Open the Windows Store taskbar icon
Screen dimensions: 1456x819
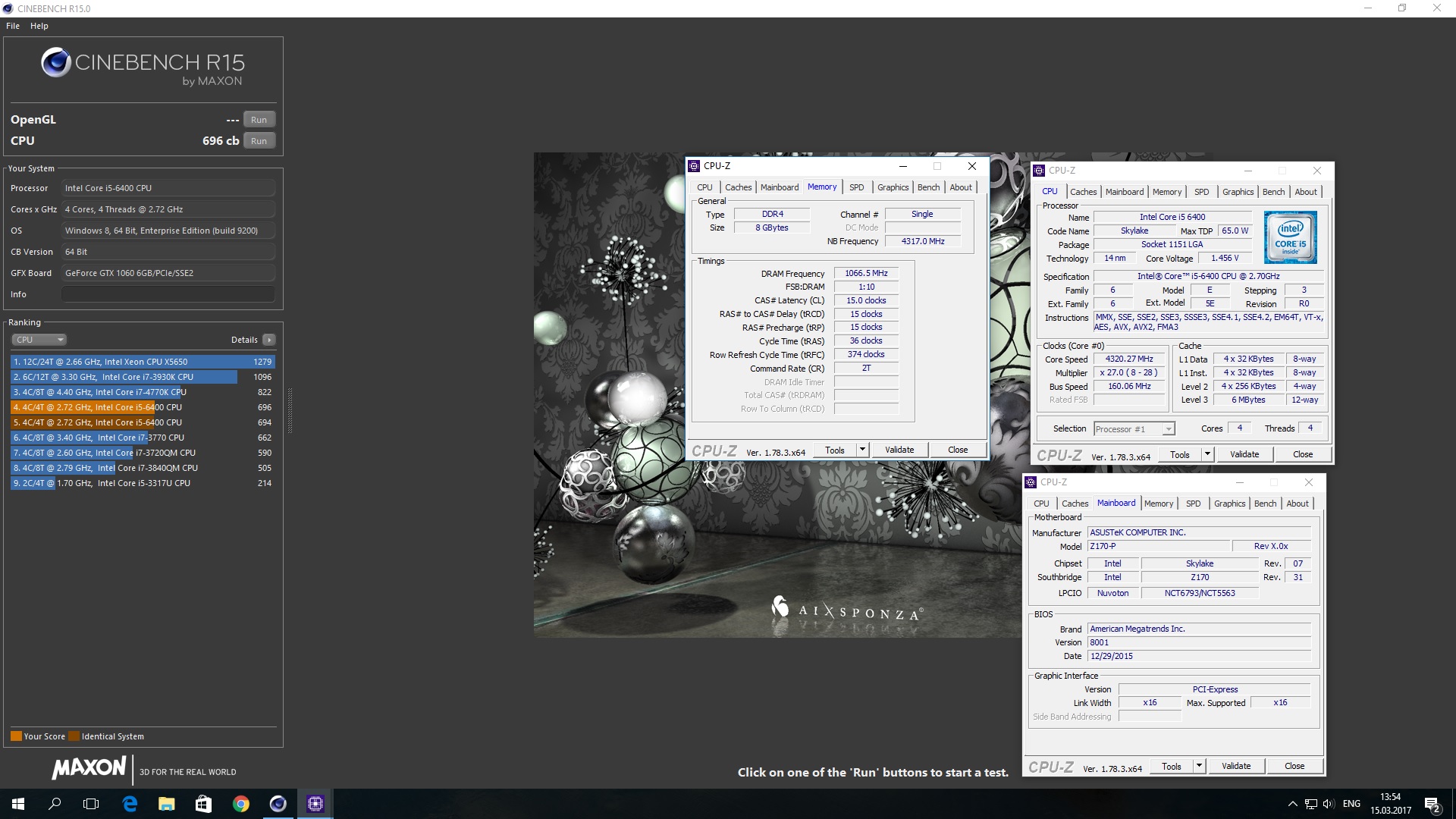[x=203, y=804]
